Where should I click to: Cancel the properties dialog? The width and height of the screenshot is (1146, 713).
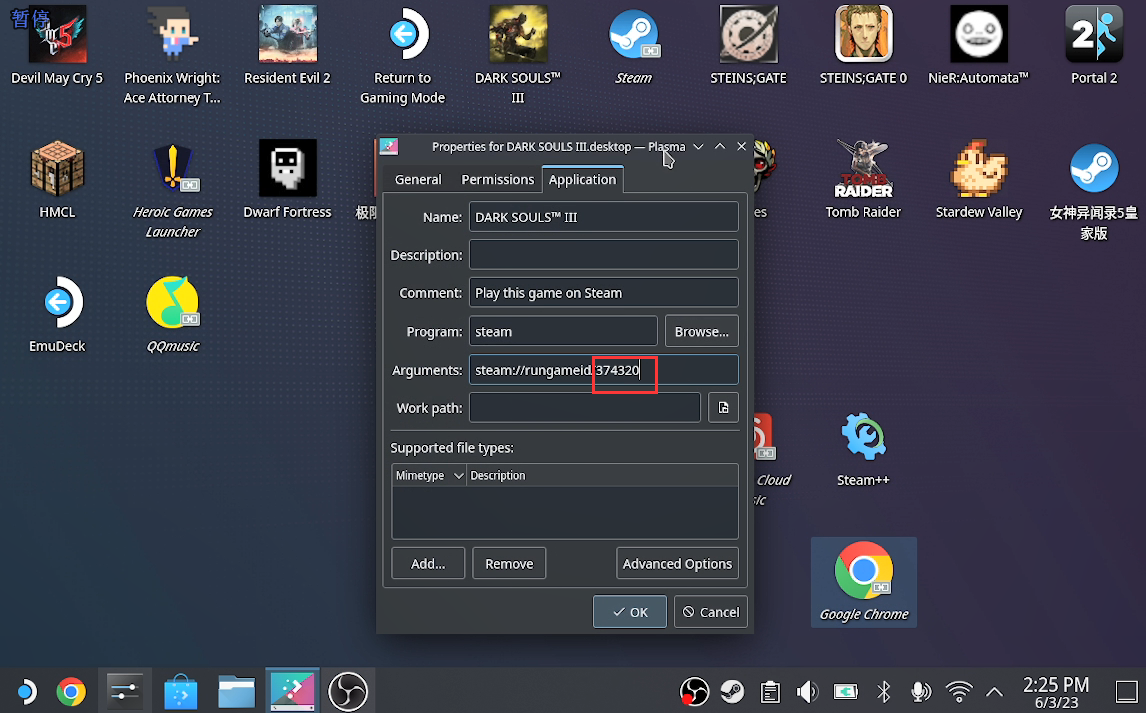click(x=711, y=611)
